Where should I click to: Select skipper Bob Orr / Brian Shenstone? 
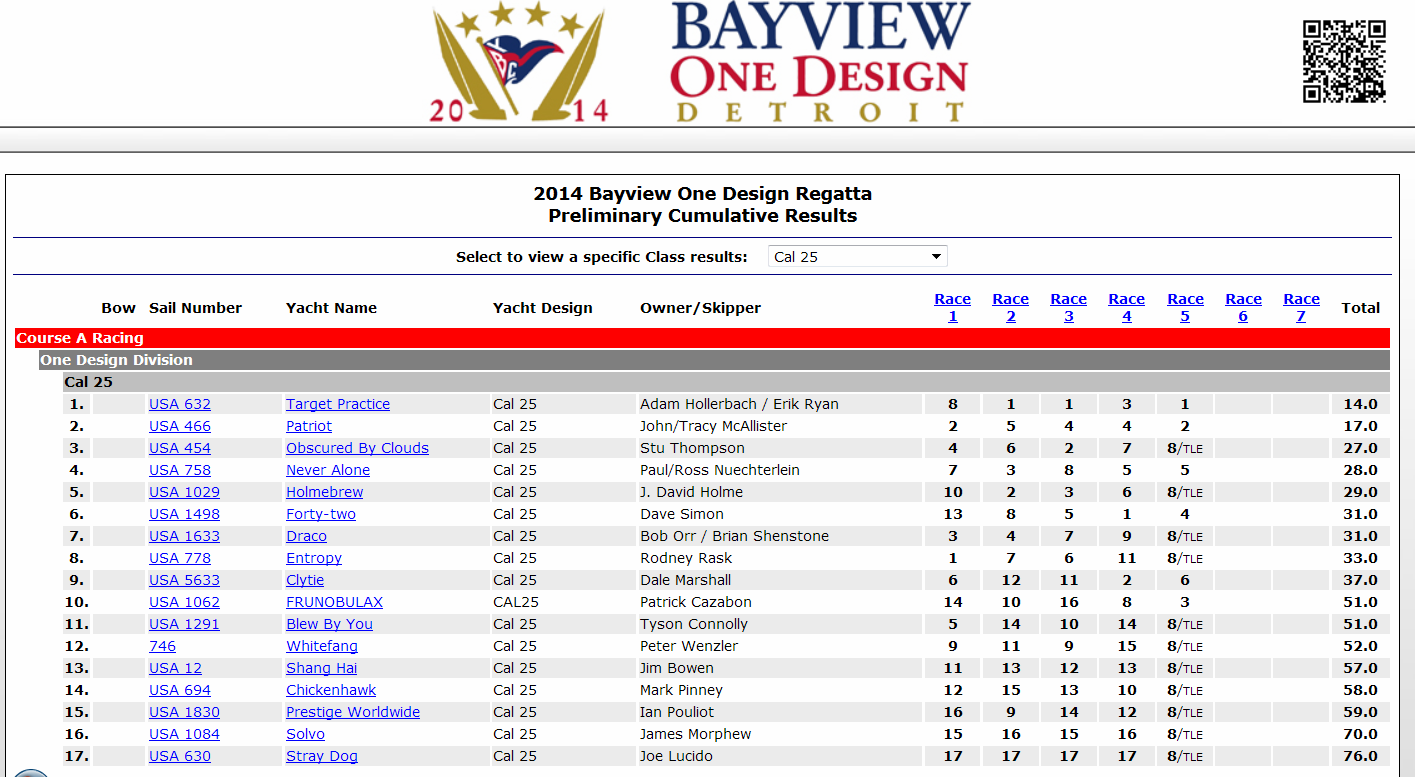coord(734,536)
